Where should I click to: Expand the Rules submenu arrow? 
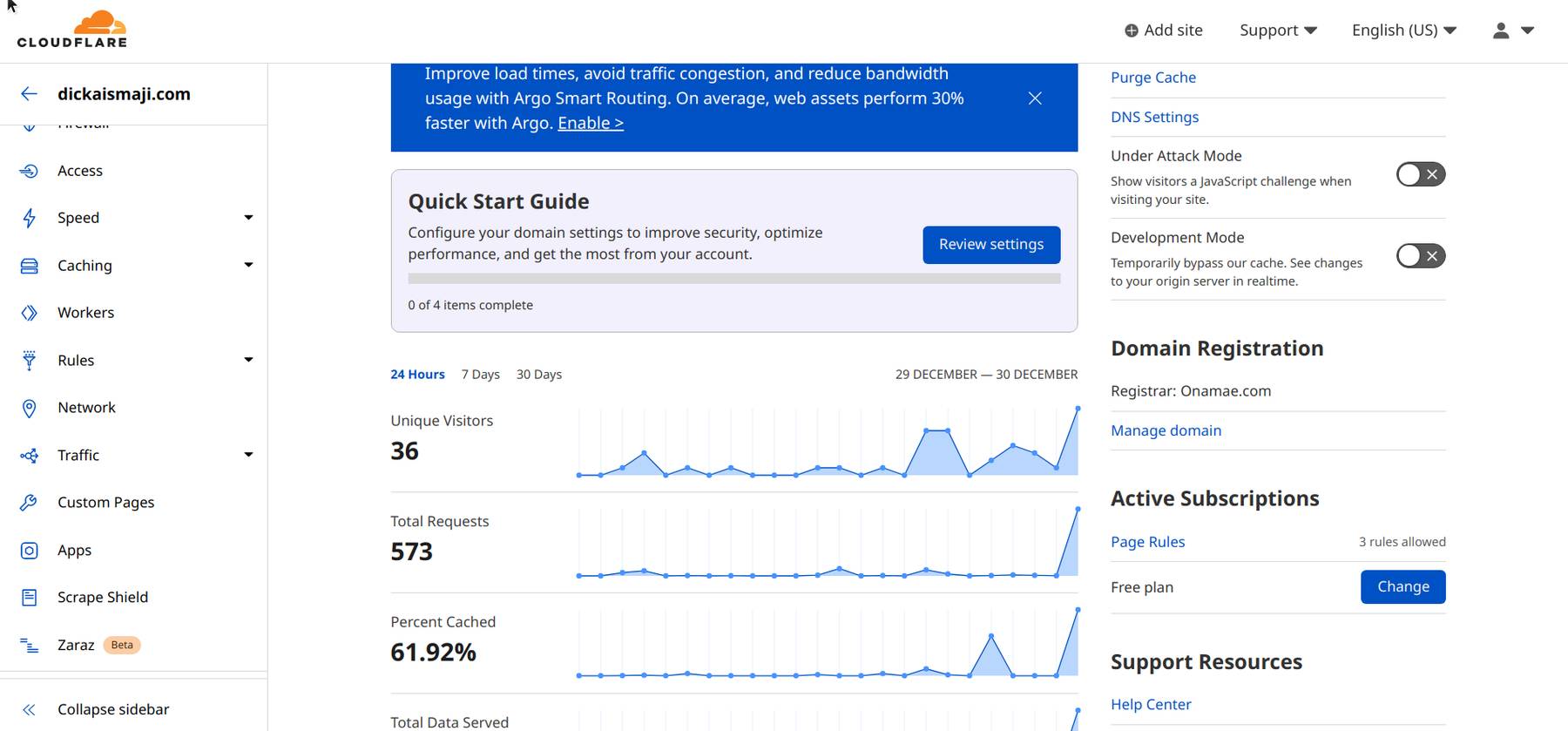pyautogui.click(x=248, y=360)
